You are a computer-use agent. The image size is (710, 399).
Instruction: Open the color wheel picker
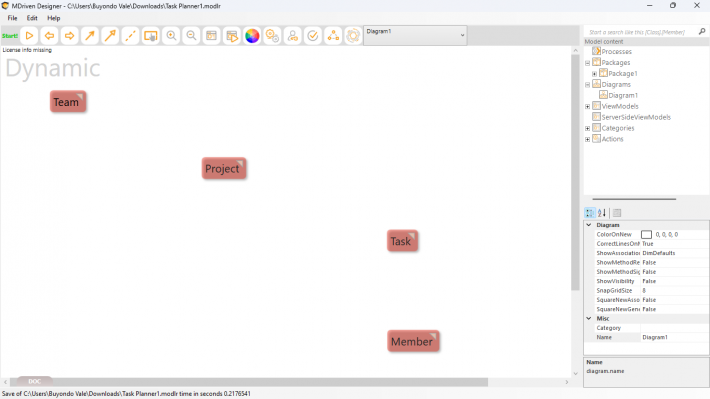tap(252, 36)
